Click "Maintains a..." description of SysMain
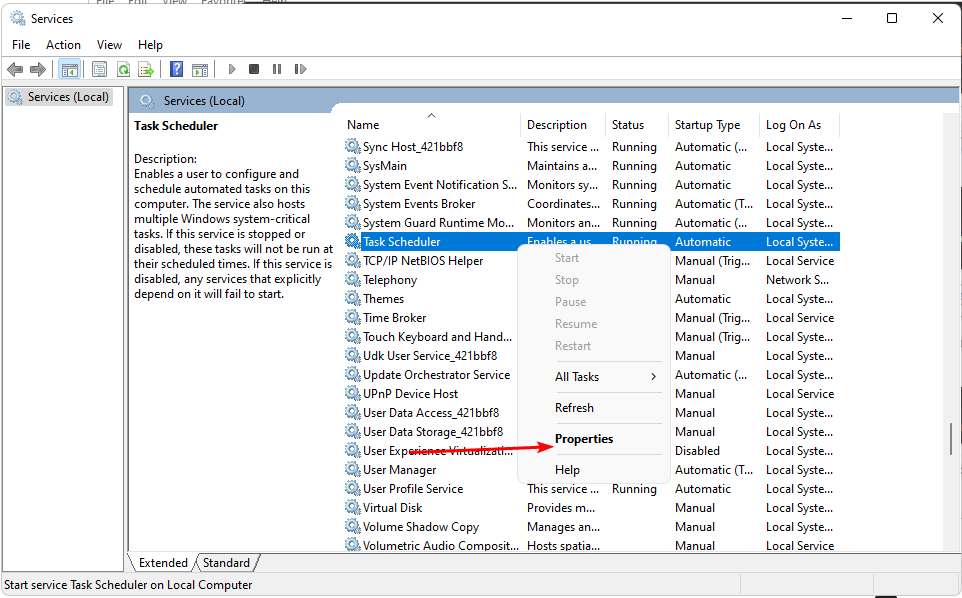Image resolution: width=962 pixels, height=598 pixels. coord(561,166)
